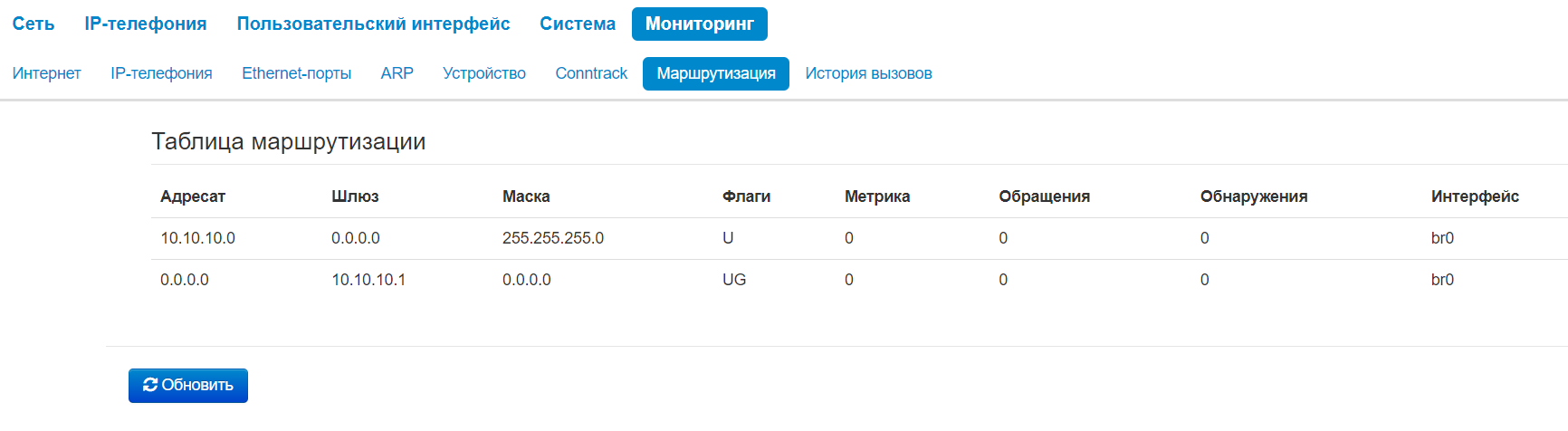Viewport: 1568px width, 431px height.
Task: Open the IP-телефония main menu
Action: (146, 24)
